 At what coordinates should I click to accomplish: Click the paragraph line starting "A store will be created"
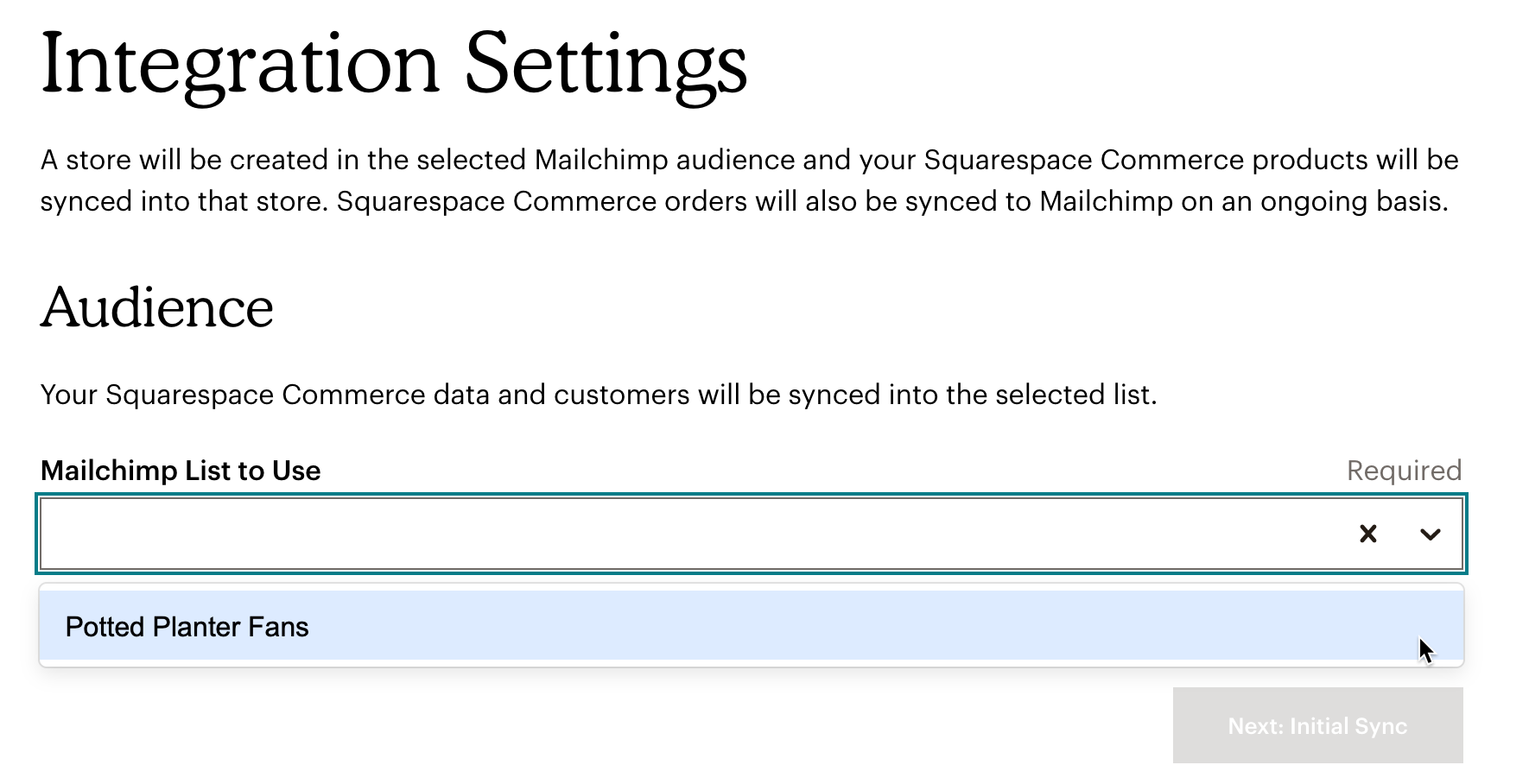pos(748,160)
